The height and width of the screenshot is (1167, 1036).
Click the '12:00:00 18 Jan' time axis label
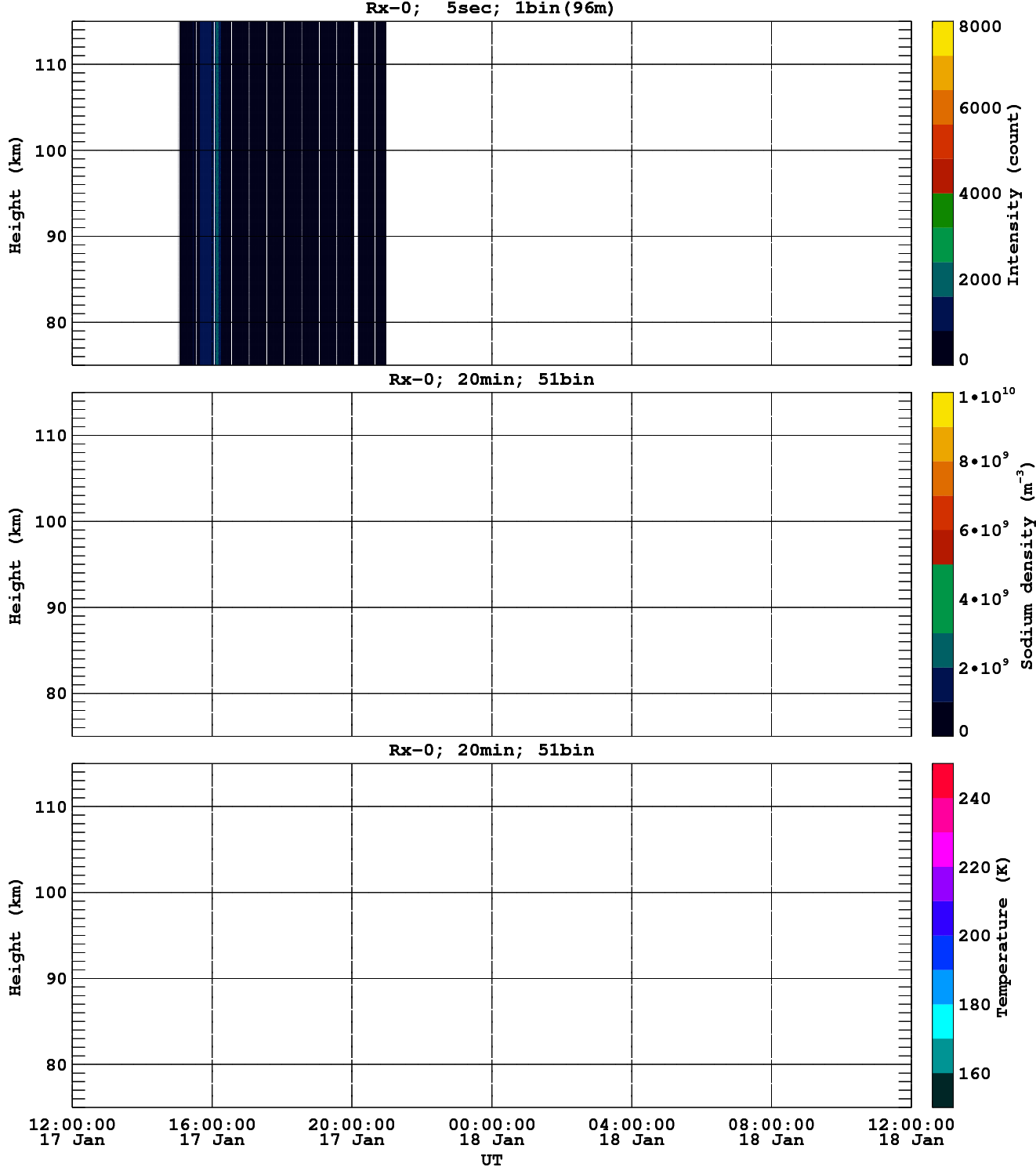coord(911,1133)
